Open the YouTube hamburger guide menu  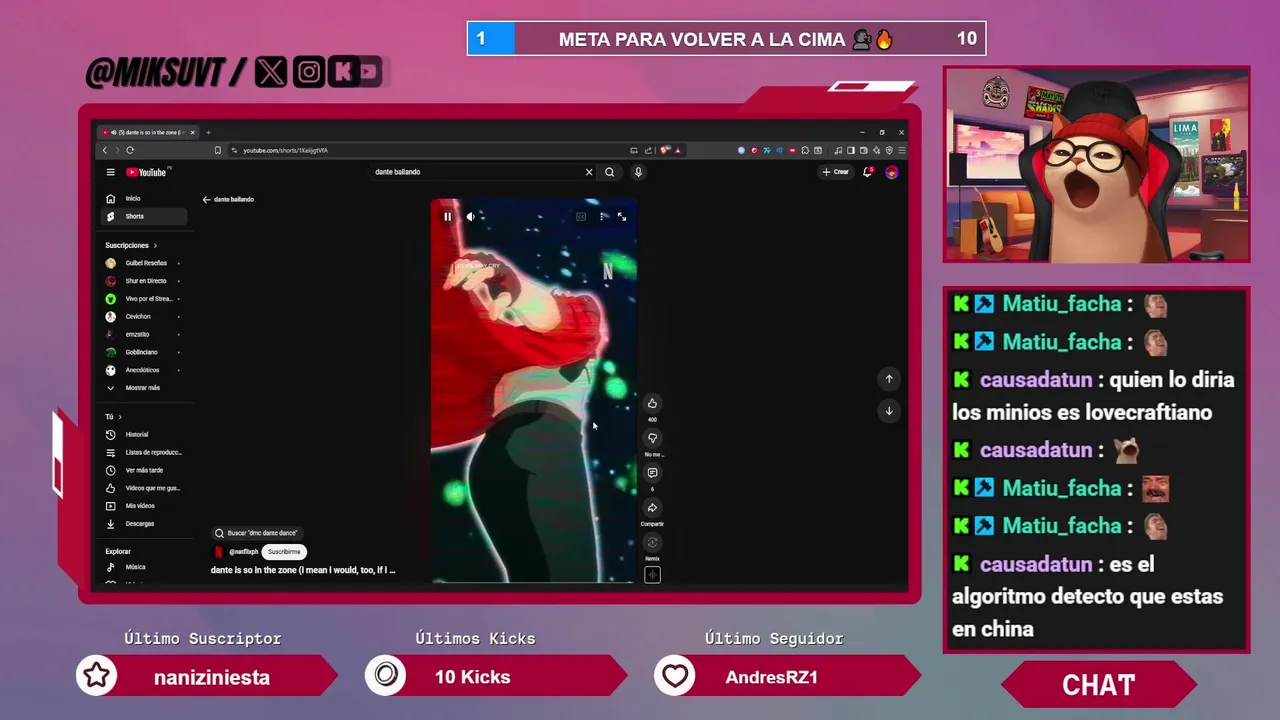click(x=110, y=172)
